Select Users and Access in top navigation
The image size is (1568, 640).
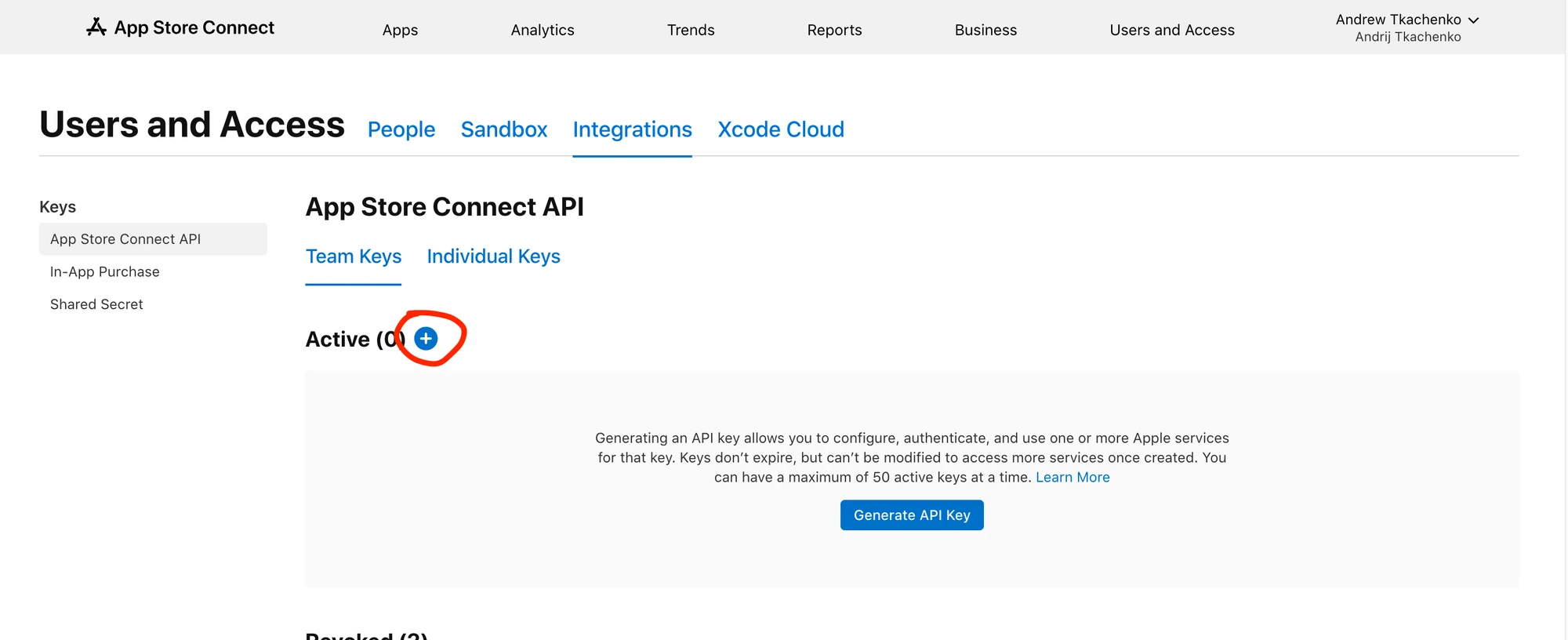(1172, 30)
